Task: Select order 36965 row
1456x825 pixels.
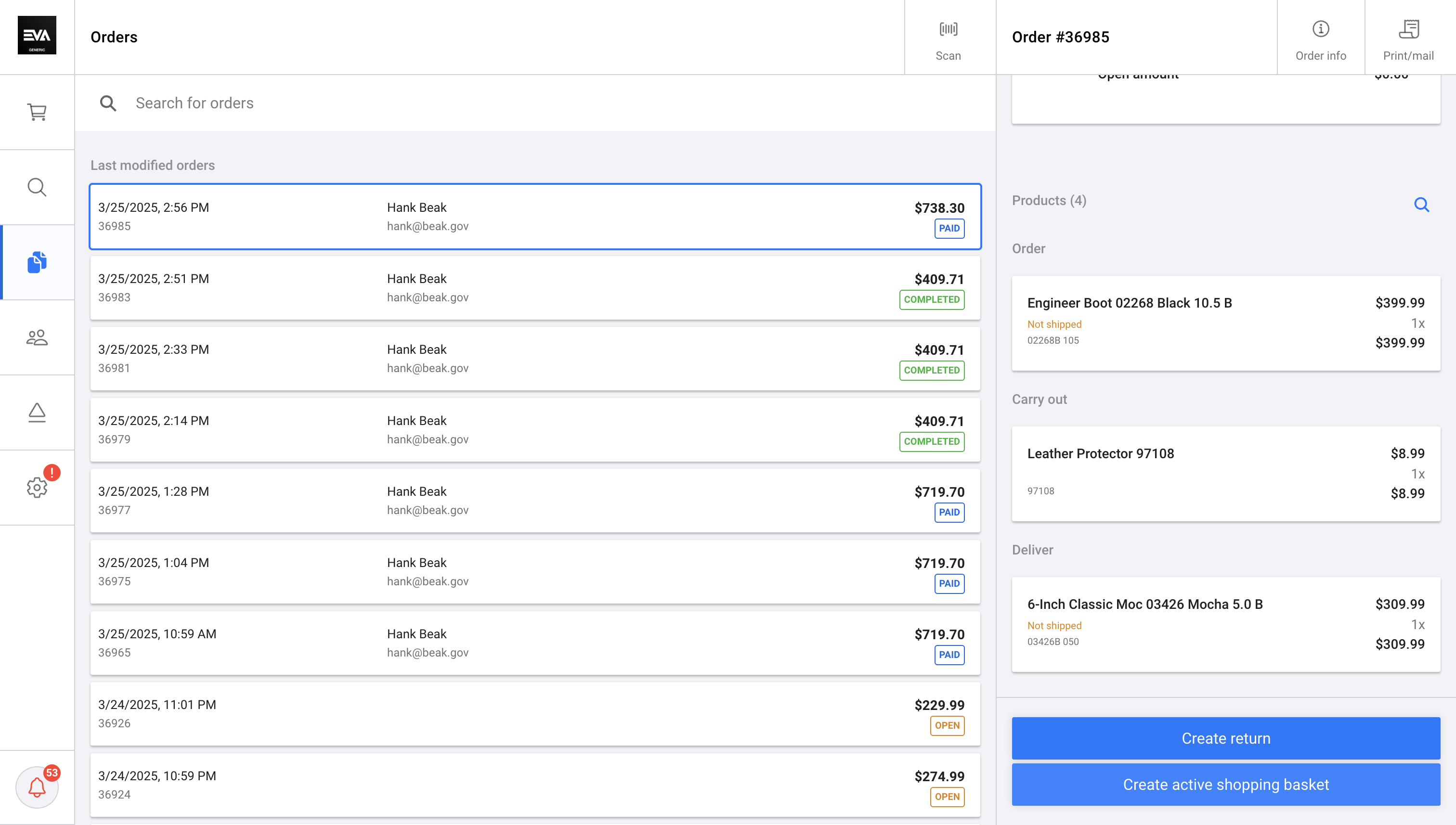Action: click(535, 643)
